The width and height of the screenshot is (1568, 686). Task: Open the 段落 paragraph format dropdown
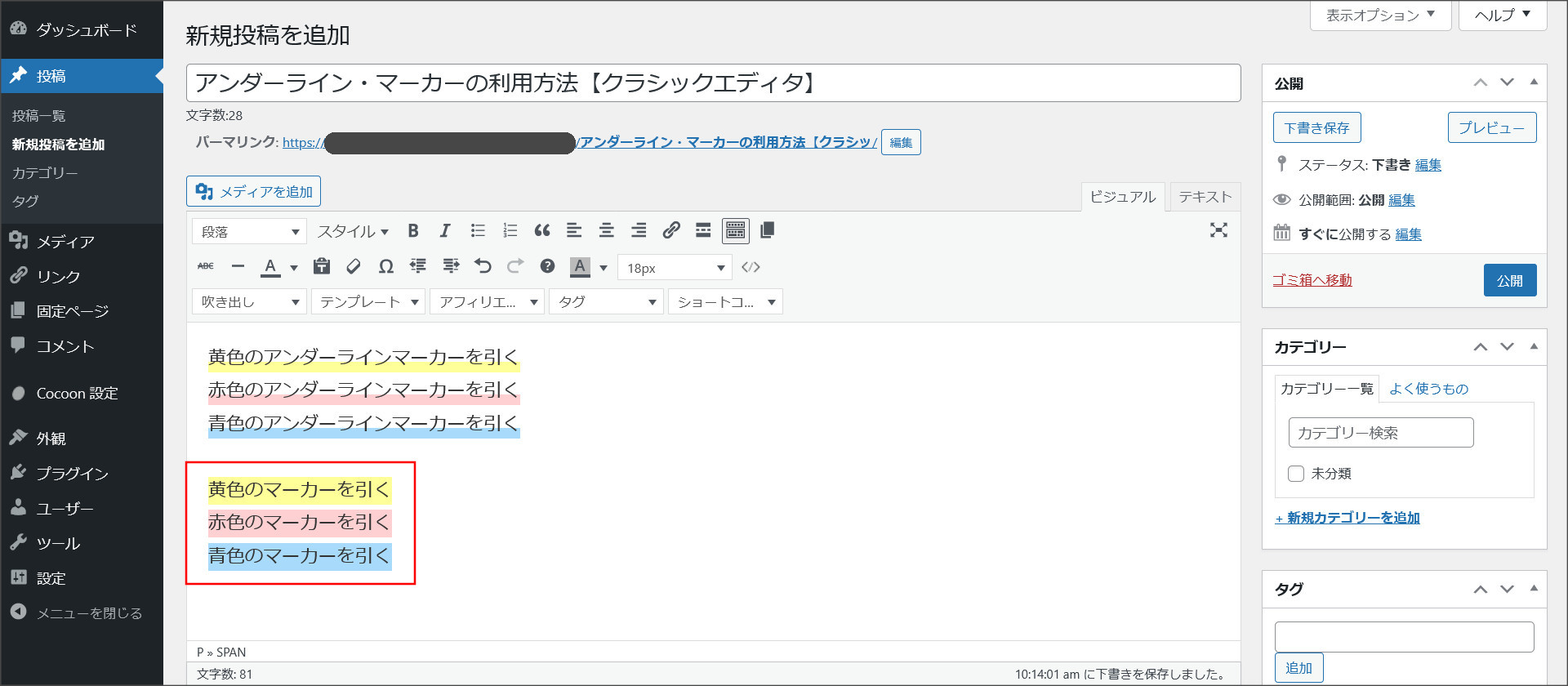pos(249,232)
